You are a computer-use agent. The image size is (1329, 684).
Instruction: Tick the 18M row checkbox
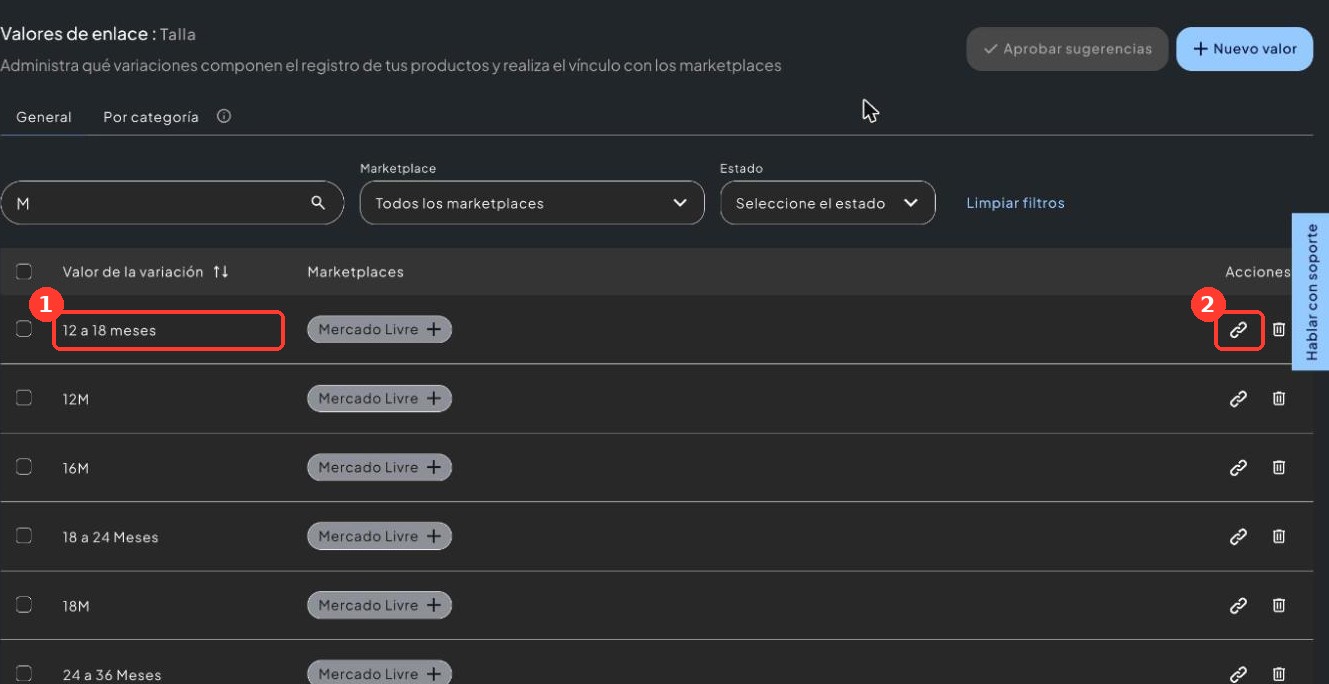(x=24, y=604)
